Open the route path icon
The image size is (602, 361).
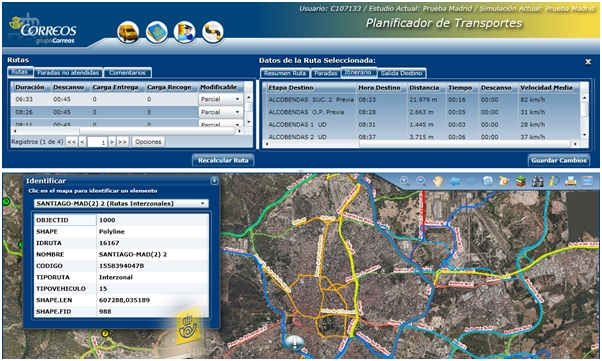pos(213,32)
